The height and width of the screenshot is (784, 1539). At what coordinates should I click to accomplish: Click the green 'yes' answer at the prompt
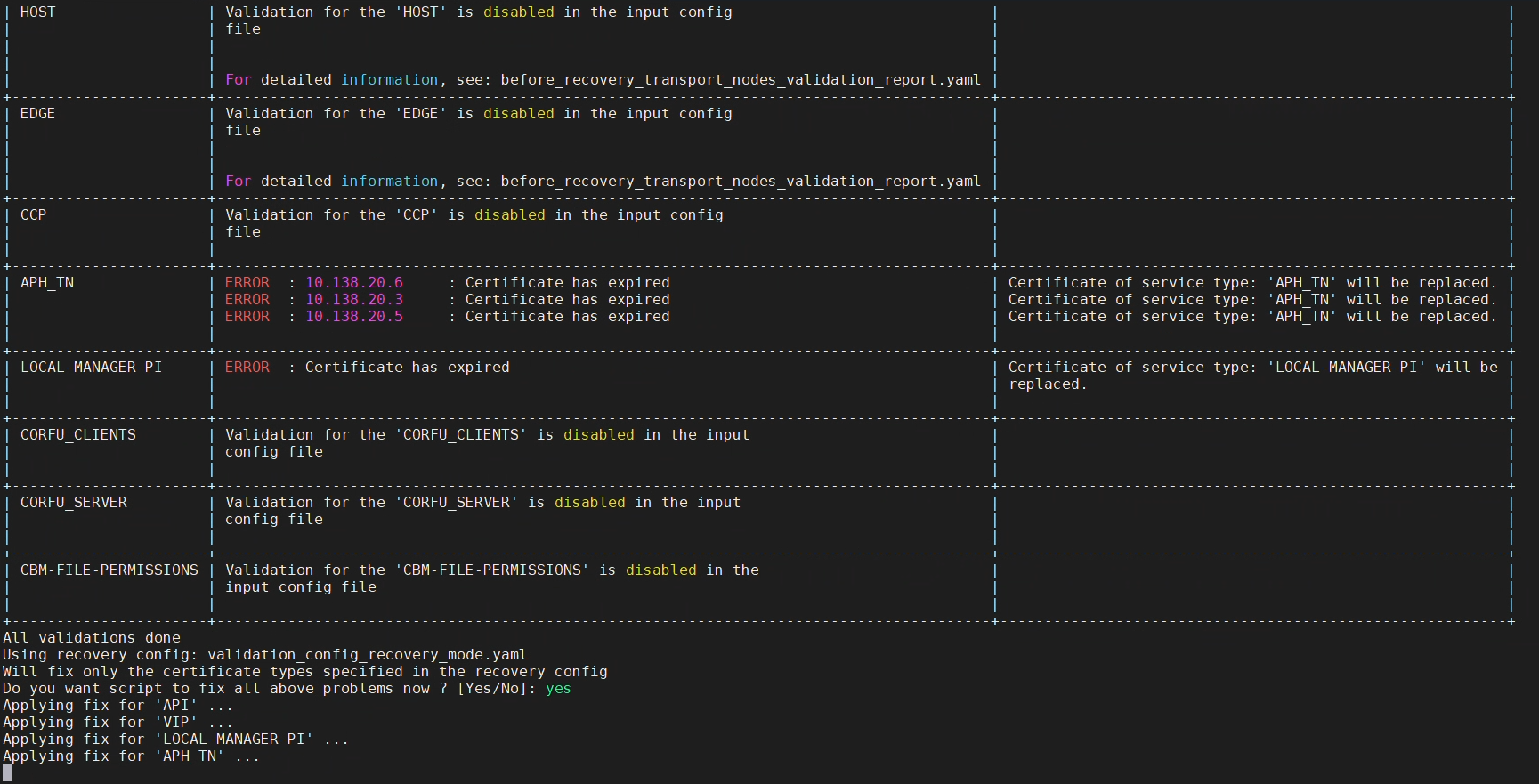click(x=558, y=689)
